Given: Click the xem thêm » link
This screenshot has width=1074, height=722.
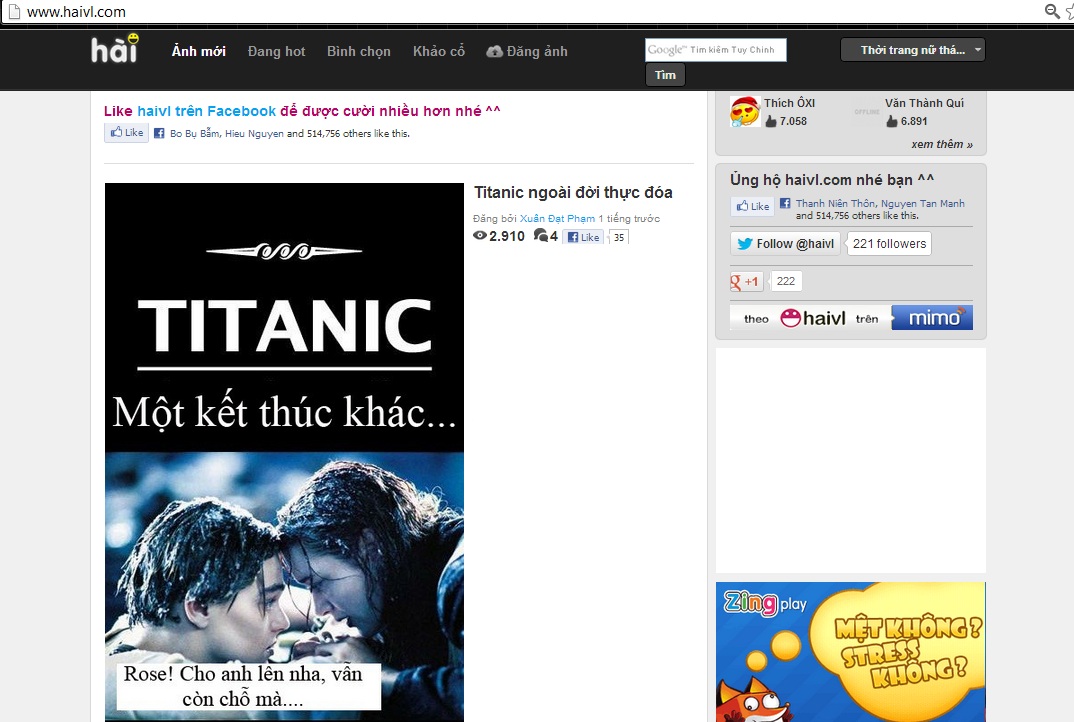Looking at the screenshot, I should click(942, 144).
